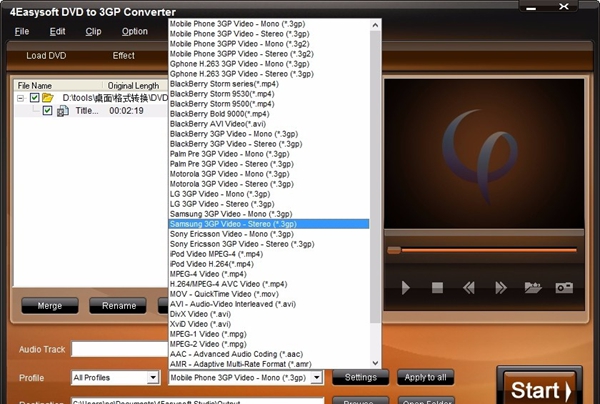Open the Option menu
600x404 pixels.
click(x=135, y=31)
